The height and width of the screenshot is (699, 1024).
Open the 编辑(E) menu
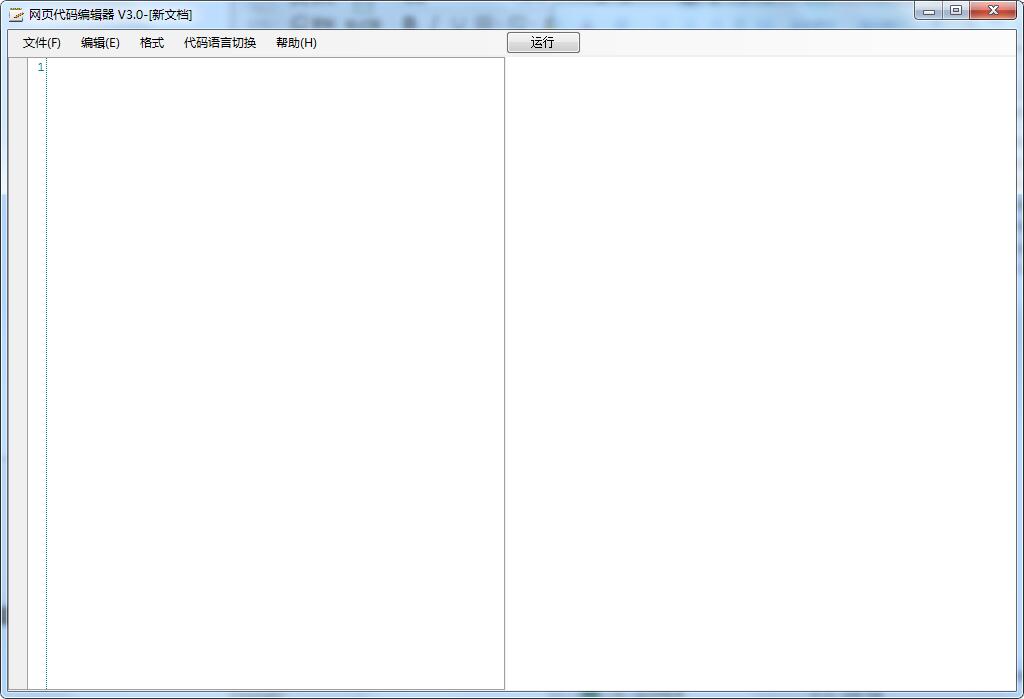pyautogui.click(x=100, y=43)
